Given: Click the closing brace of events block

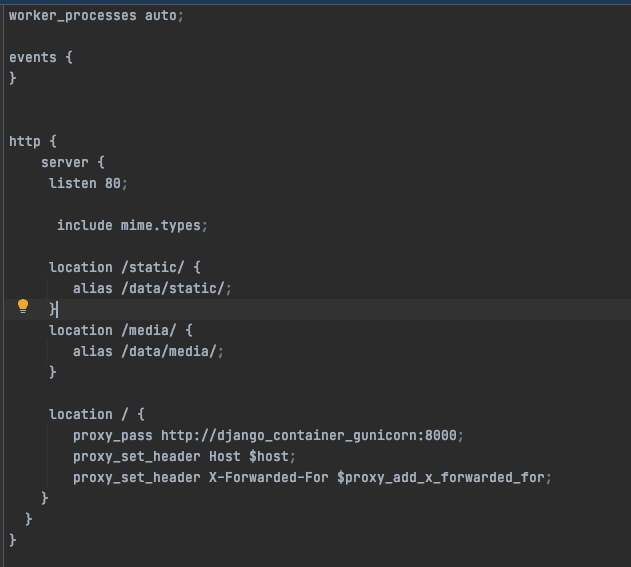Looking at the screenshot, I should pyautogui.click(x=13, y=78).
